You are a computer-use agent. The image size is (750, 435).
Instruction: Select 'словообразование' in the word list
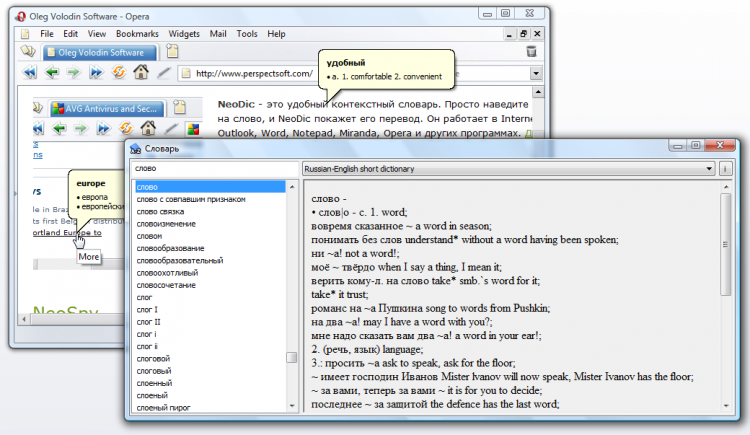(x=170, y=248)
